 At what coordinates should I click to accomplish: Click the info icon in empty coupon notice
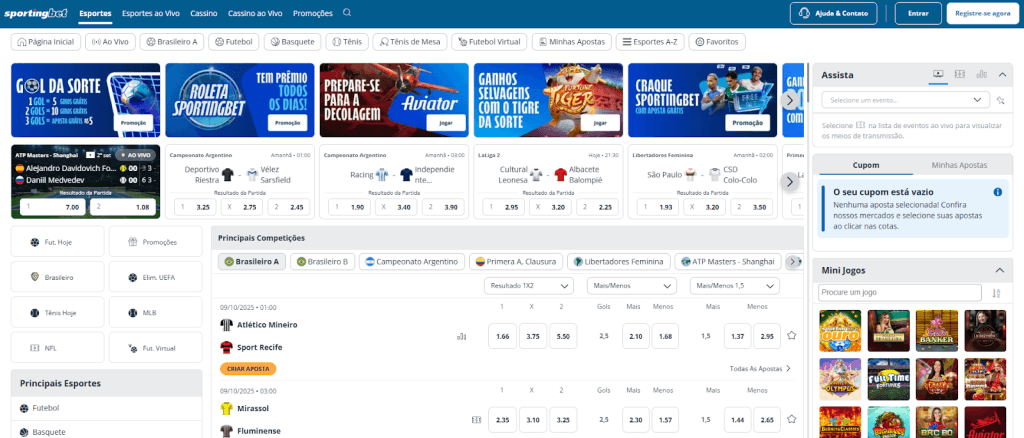point(997,192)
